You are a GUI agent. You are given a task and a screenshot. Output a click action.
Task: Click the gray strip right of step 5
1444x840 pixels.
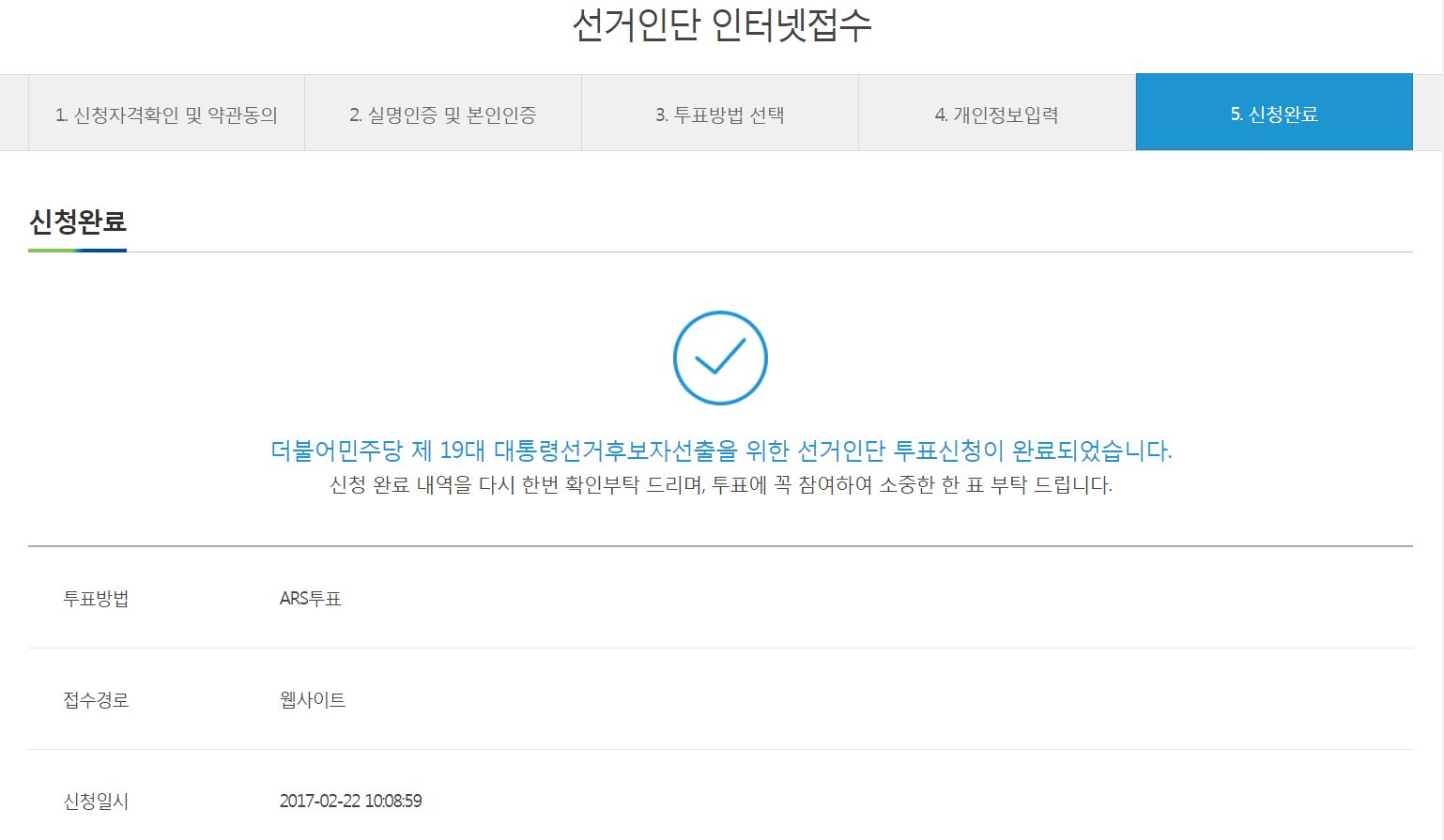[x=1427, y=113]
